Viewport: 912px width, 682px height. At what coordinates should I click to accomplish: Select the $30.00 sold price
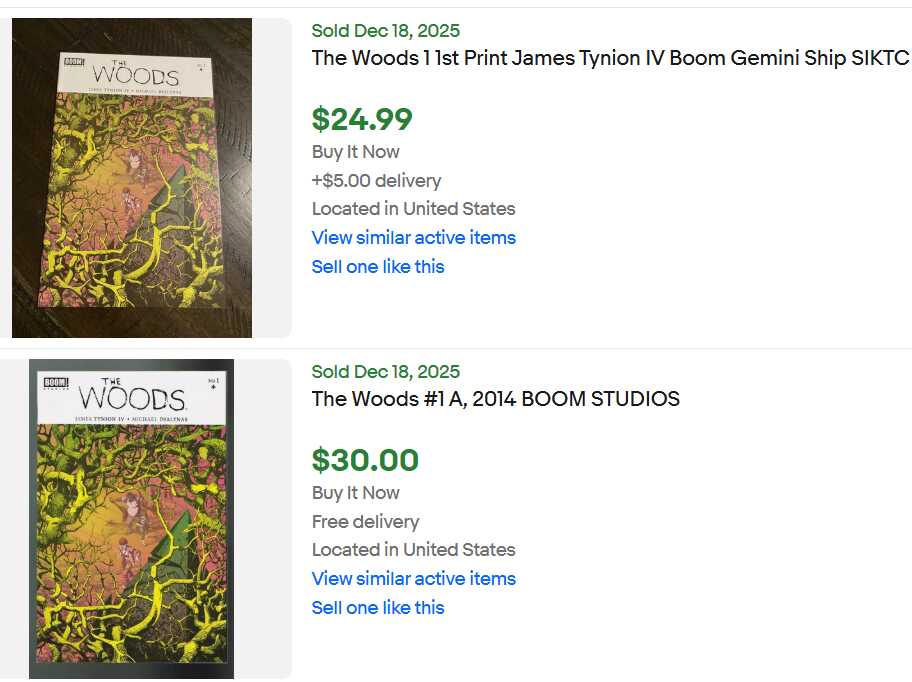click(x=365, y=460)
